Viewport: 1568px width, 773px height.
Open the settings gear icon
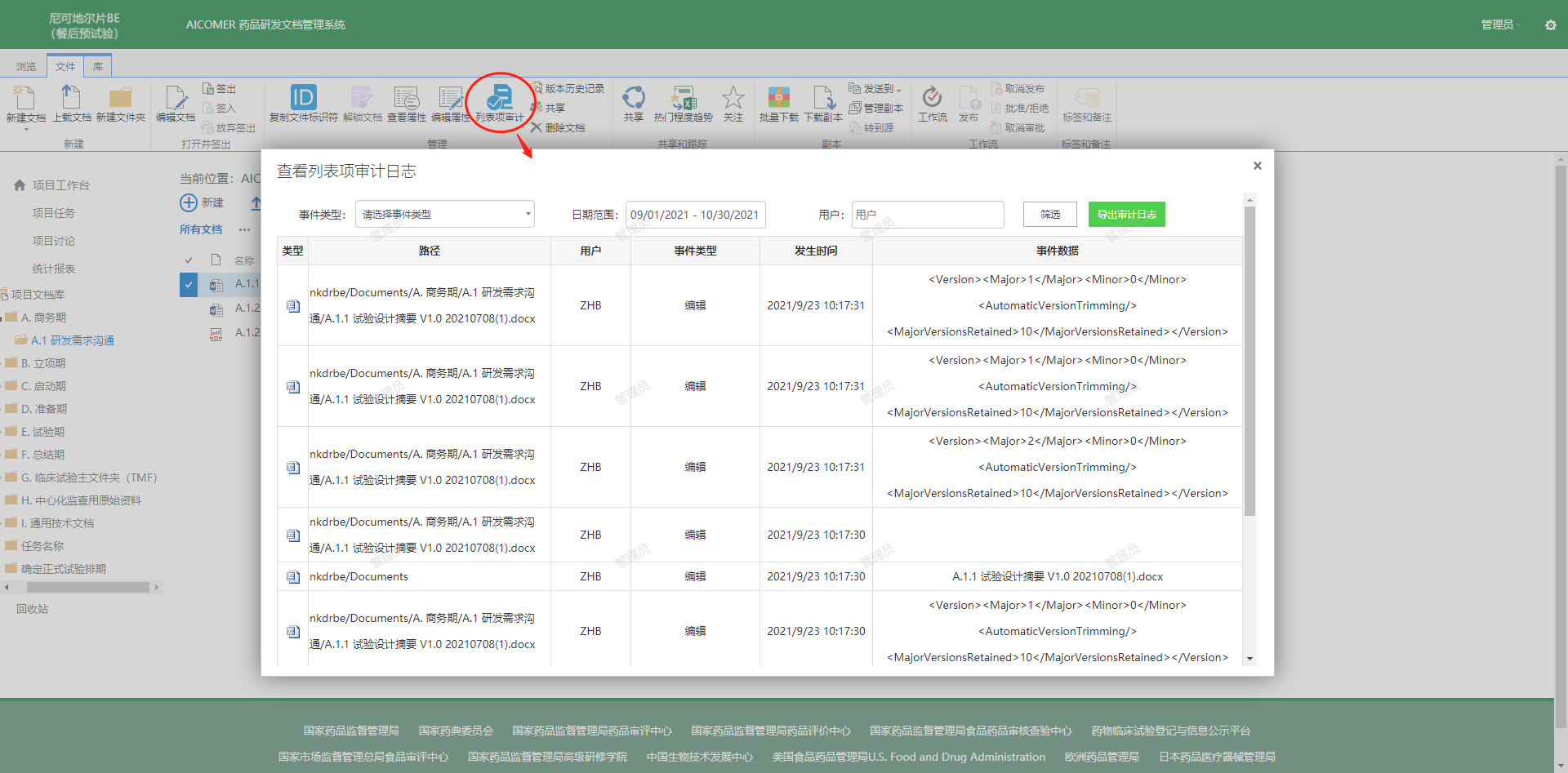[1550, 25]
